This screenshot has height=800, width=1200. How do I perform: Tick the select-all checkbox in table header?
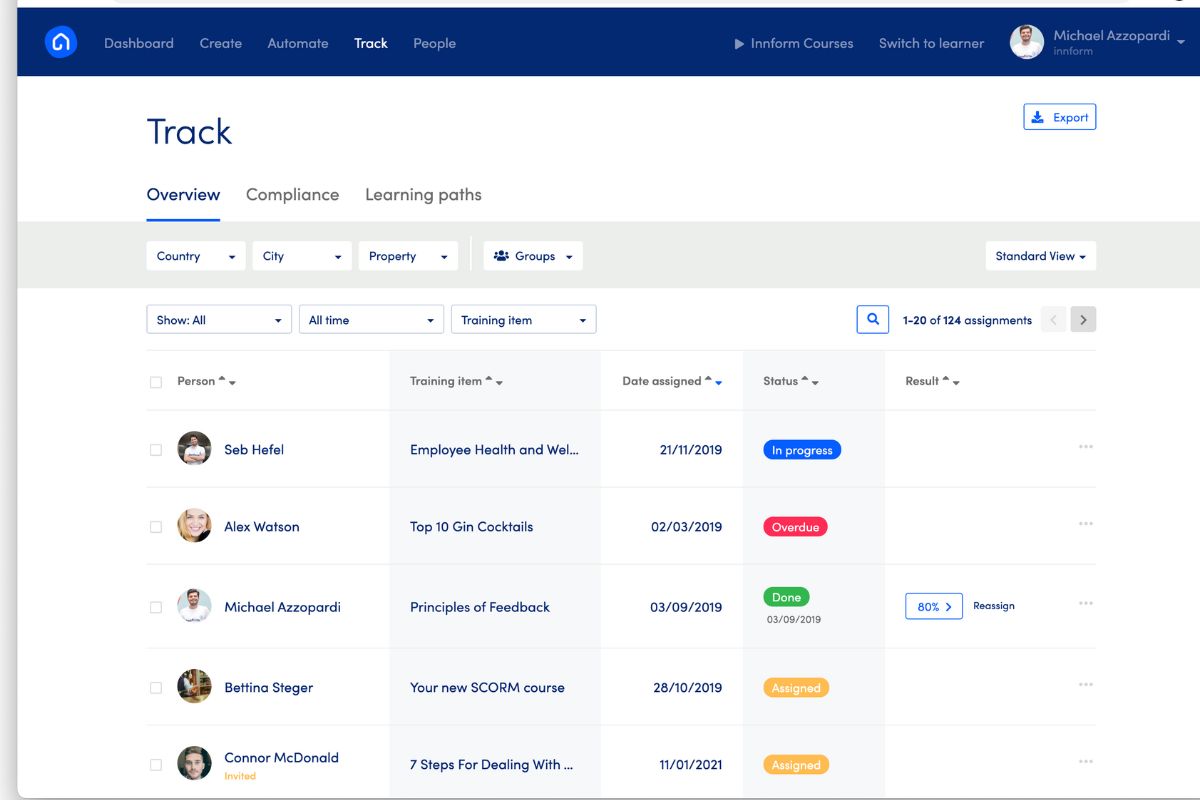click(155, 382)
